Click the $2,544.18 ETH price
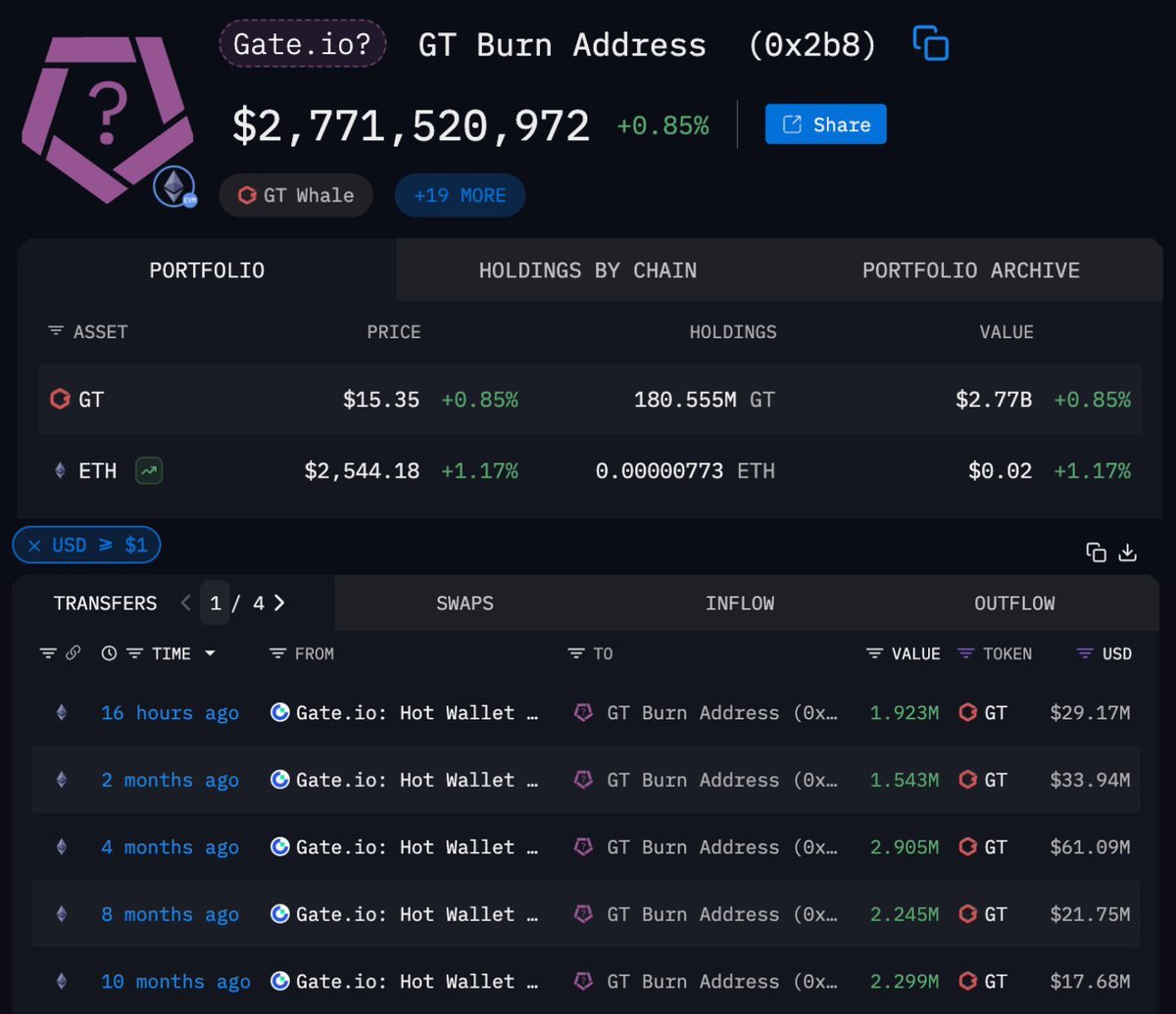The image size is (1176, 1014). coord(362,471)
